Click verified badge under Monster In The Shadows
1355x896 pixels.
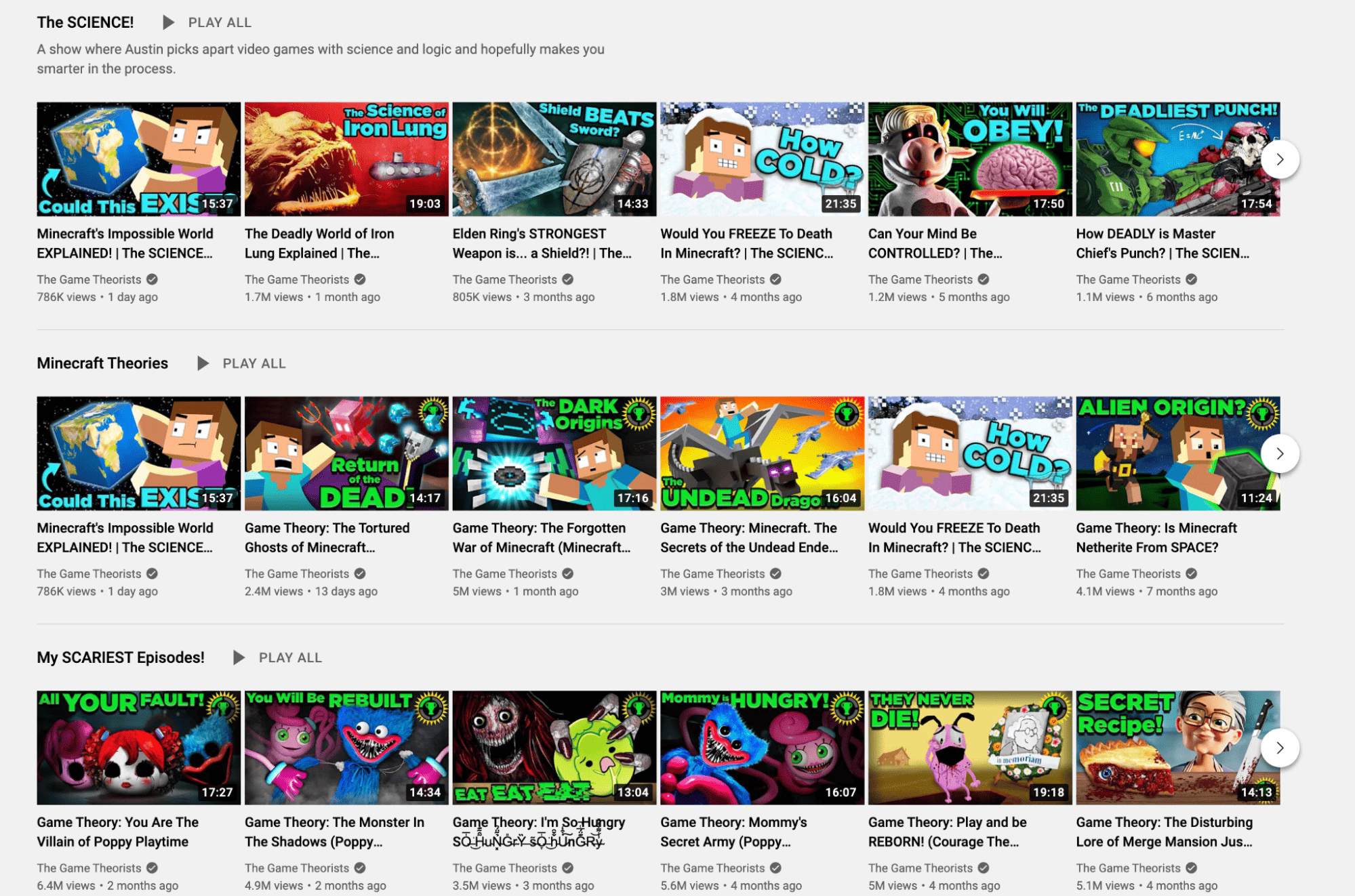(x=360, y=868)
